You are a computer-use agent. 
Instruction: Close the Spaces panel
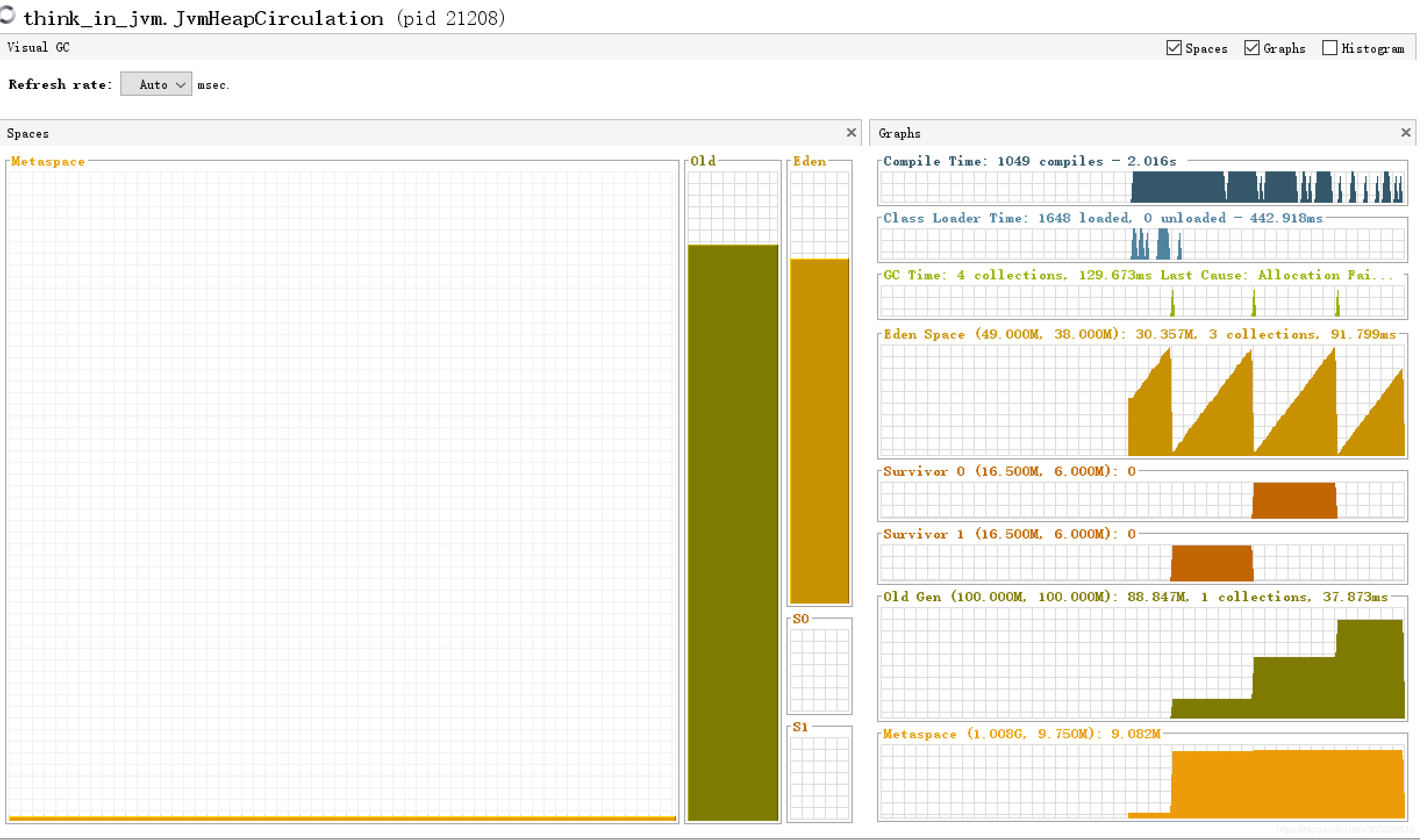[851, 132]
